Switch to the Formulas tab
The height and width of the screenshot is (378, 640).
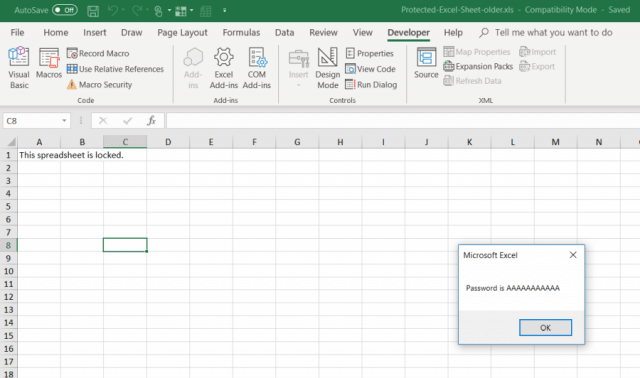[x=241, y=32]
